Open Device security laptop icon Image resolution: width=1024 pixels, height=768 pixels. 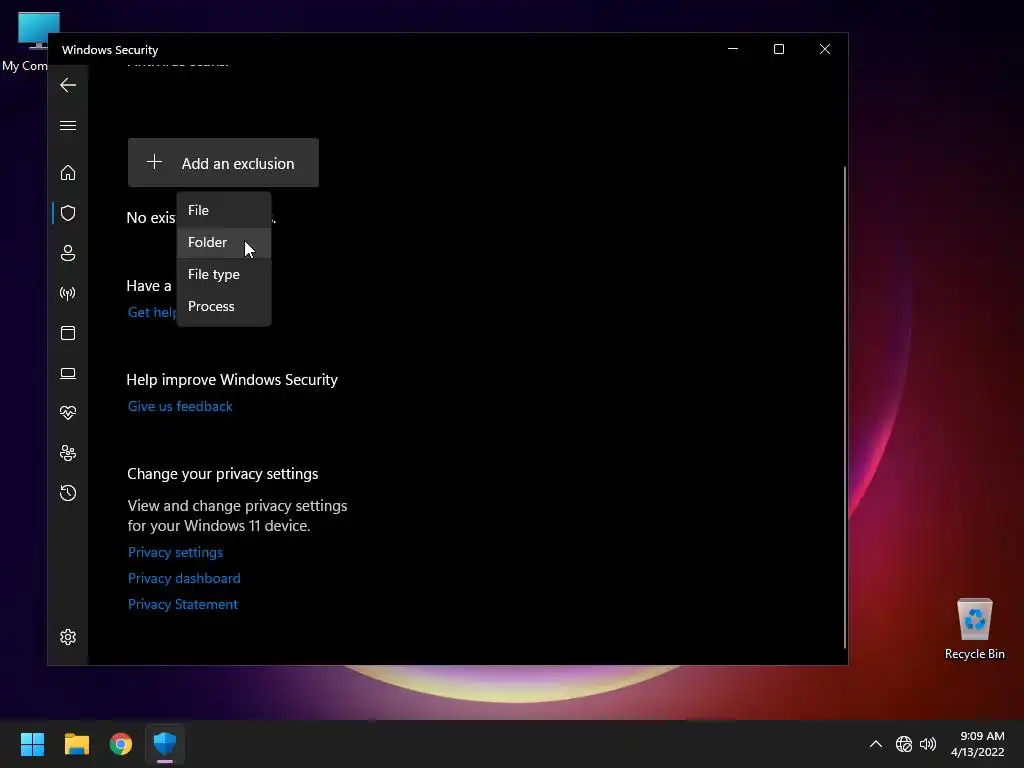(x=68, y=373)
